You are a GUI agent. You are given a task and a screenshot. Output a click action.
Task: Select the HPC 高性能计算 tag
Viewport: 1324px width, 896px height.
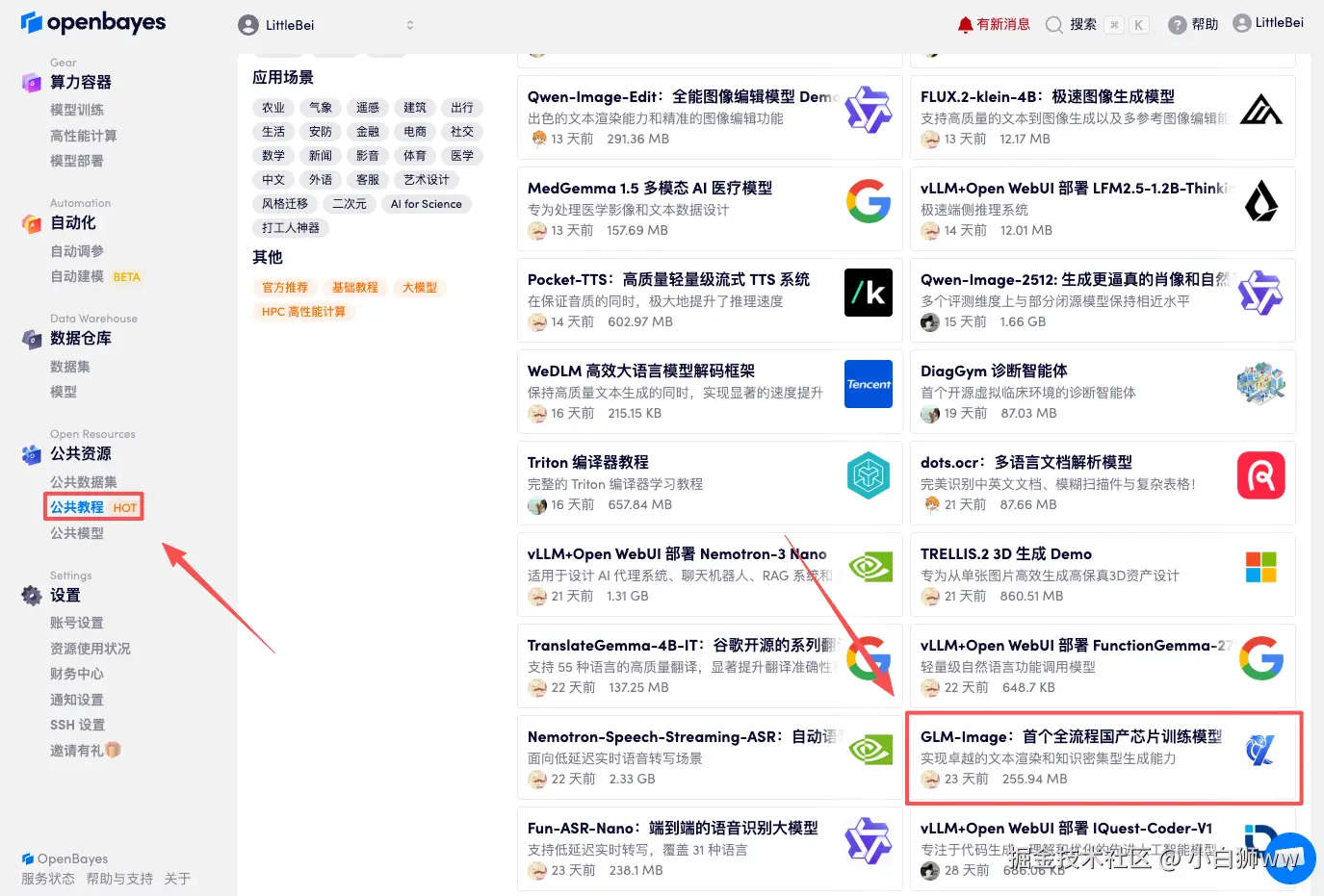(303, 312)
